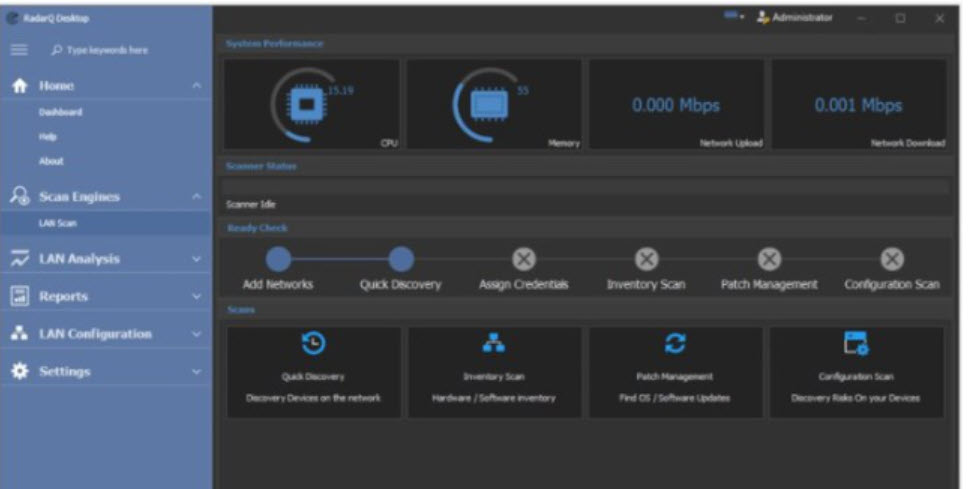Click the Reports document icon
968x489 pixels.
point(20,296)
